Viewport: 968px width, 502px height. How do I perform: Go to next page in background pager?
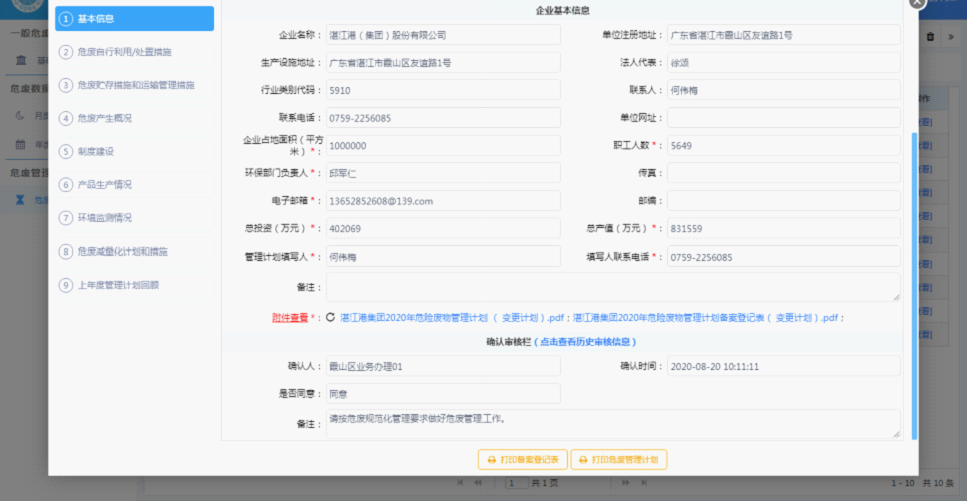tap(625, 483)
